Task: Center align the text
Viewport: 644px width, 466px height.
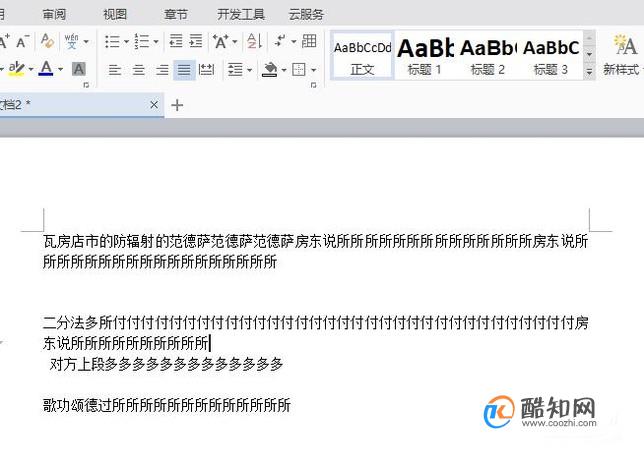Action: coord(138,70)
